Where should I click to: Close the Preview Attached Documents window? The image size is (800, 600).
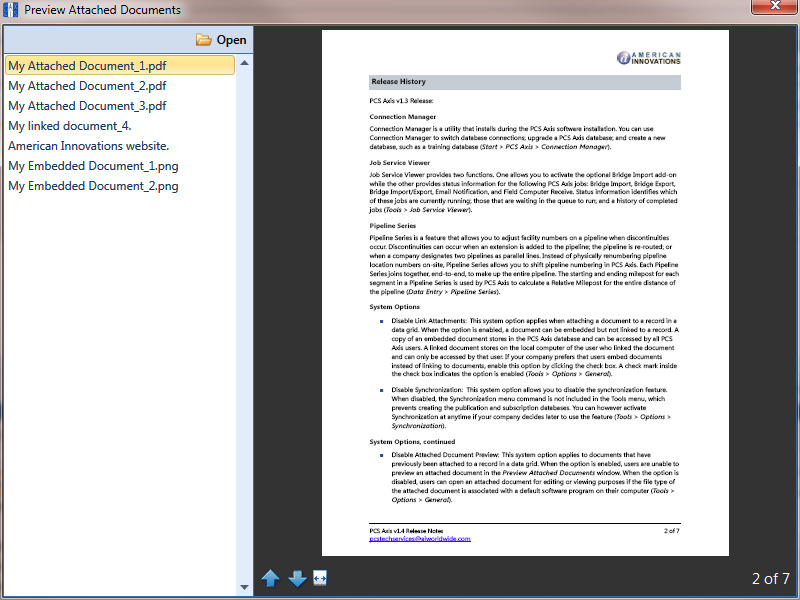tap(774, 6)
